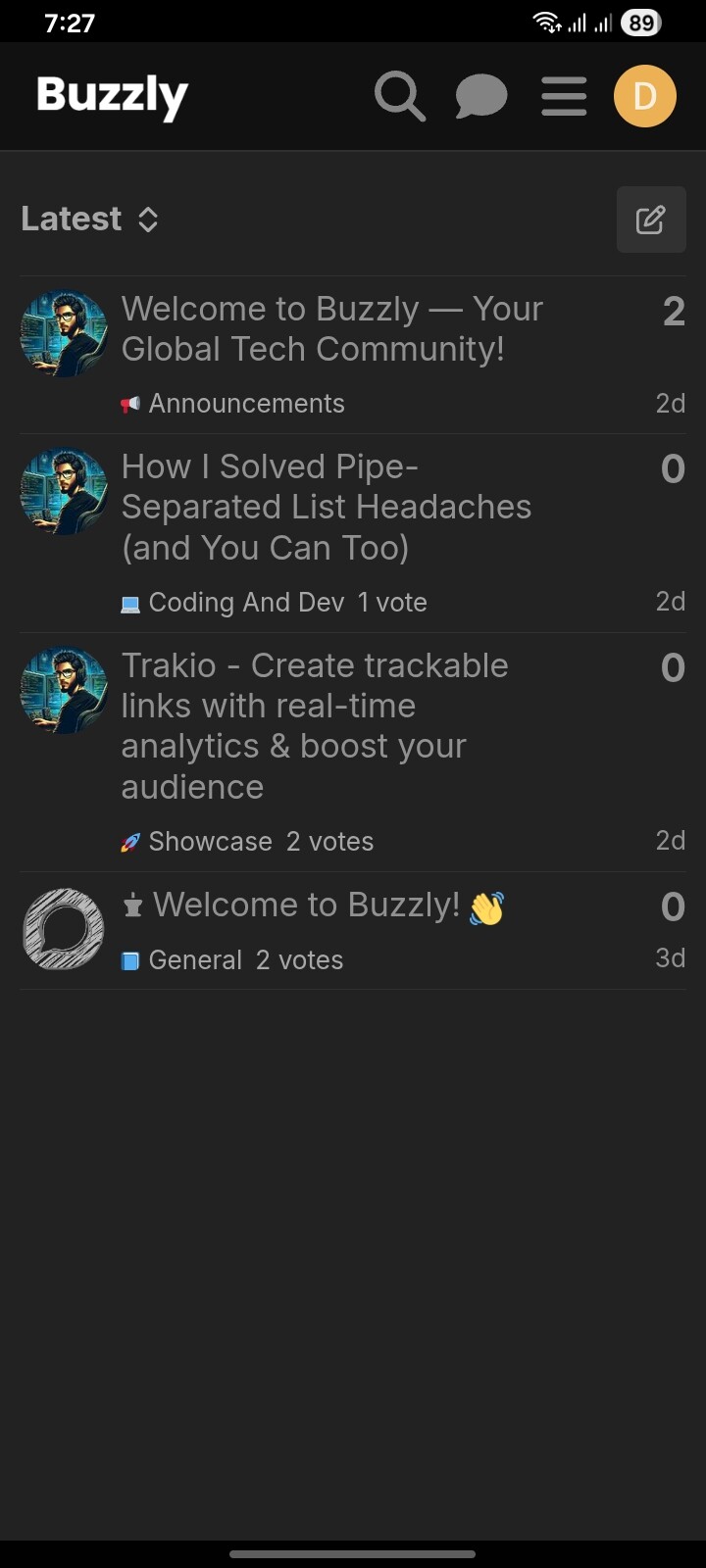The image size is (706, 1568).
Task: Open the hamburger menu icon
Action: click(564, 97)
